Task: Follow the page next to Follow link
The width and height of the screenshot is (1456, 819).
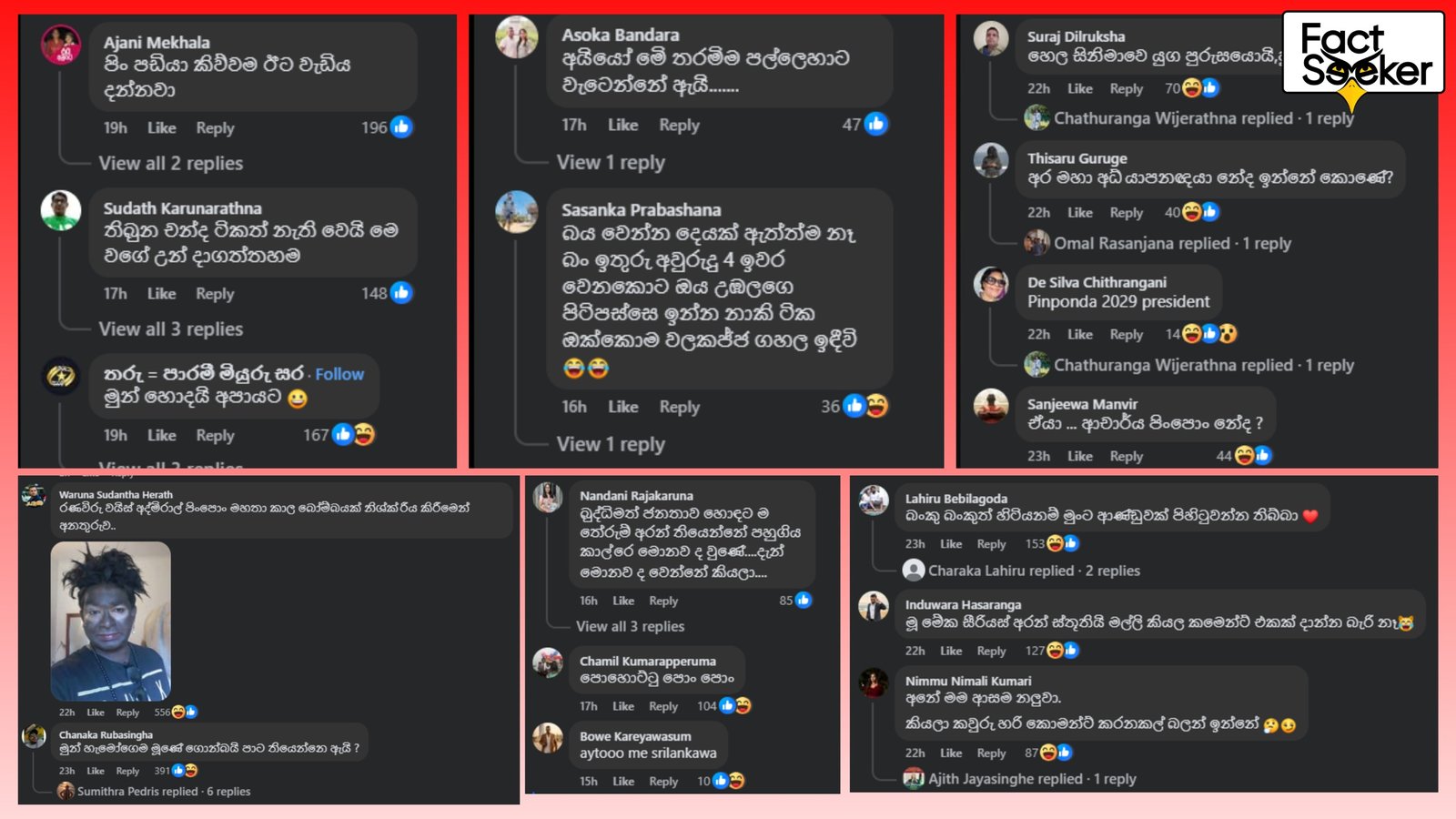Action: [339, 374]
